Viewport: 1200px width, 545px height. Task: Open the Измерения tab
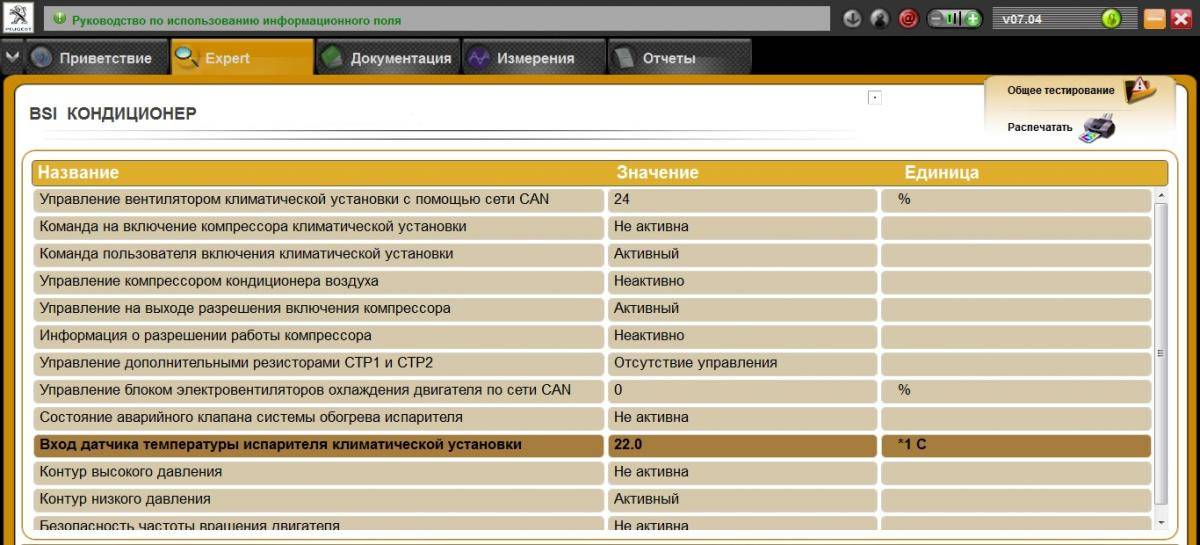click(x=534, y=58)
